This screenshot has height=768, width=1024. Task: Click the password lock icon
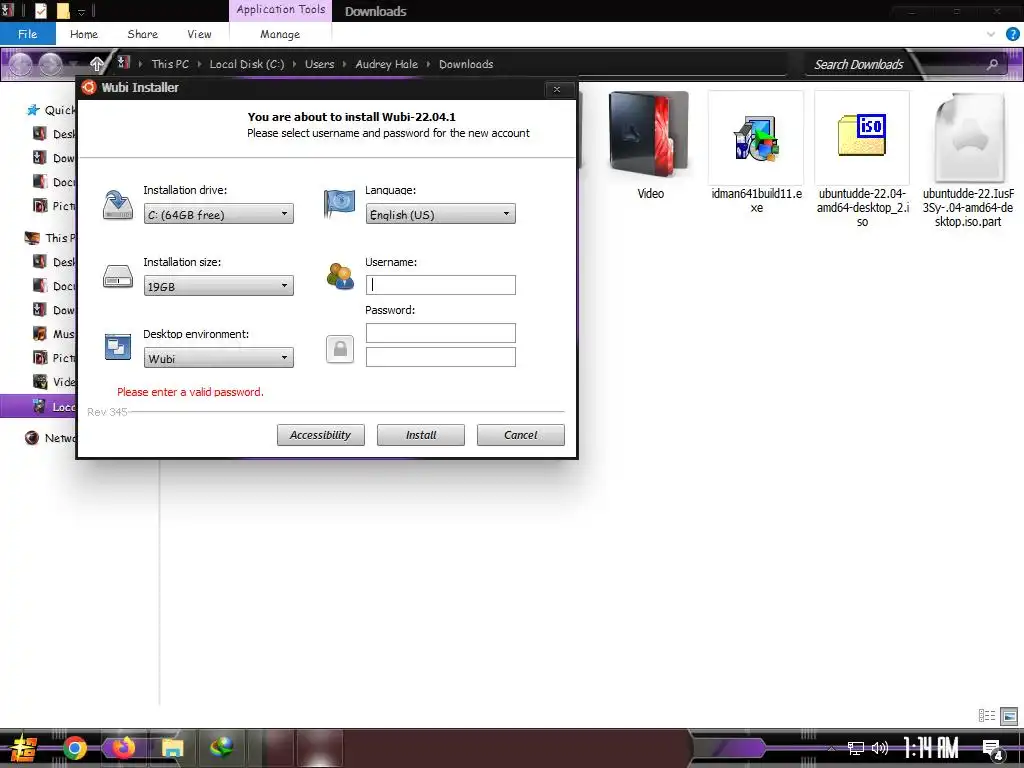point(340,349)
